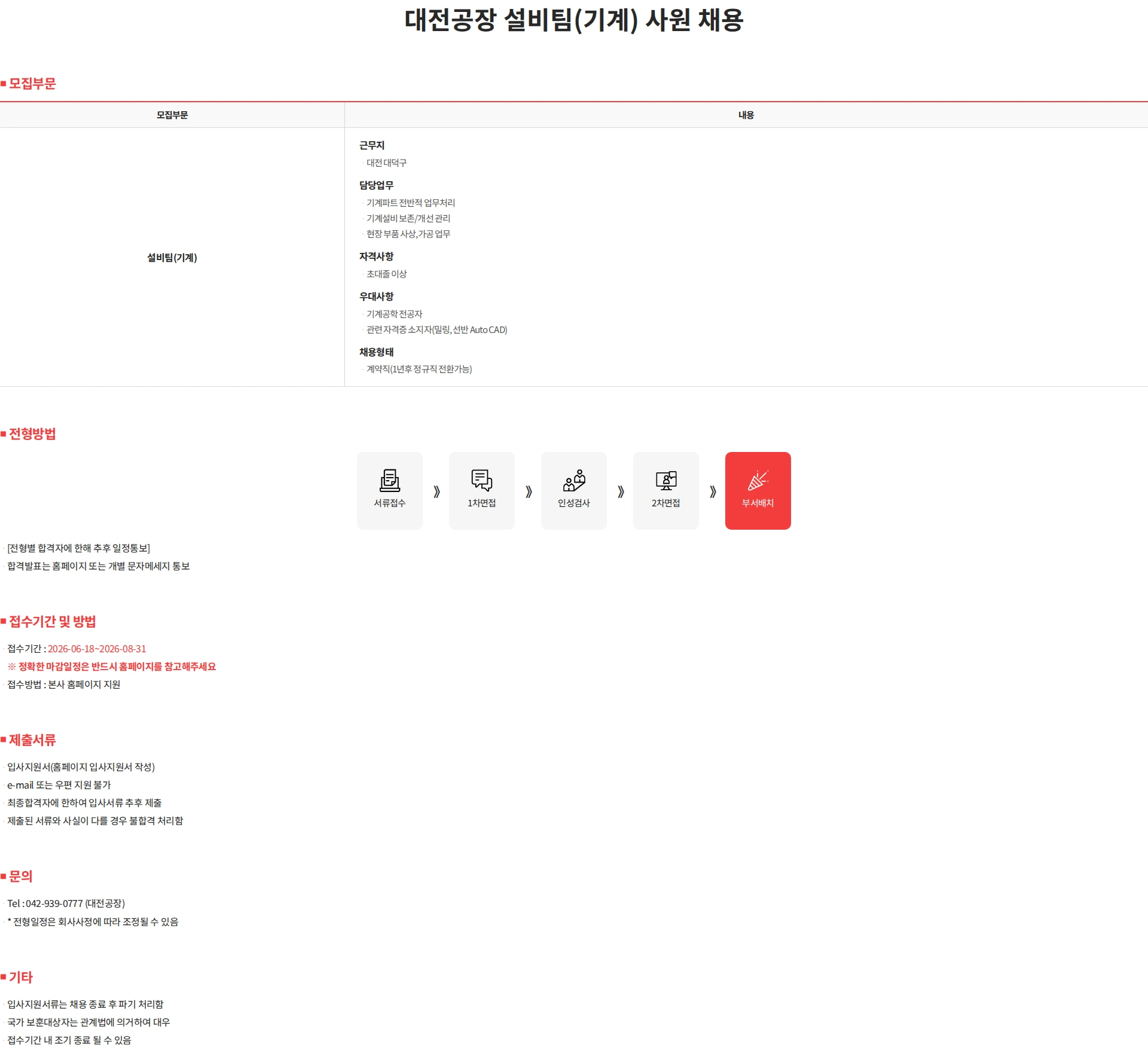The width and height of the screenshot is (1148, 1060).
Task: Click 기계파트 전반적 업무처리 line
Action: pos(411,203)
